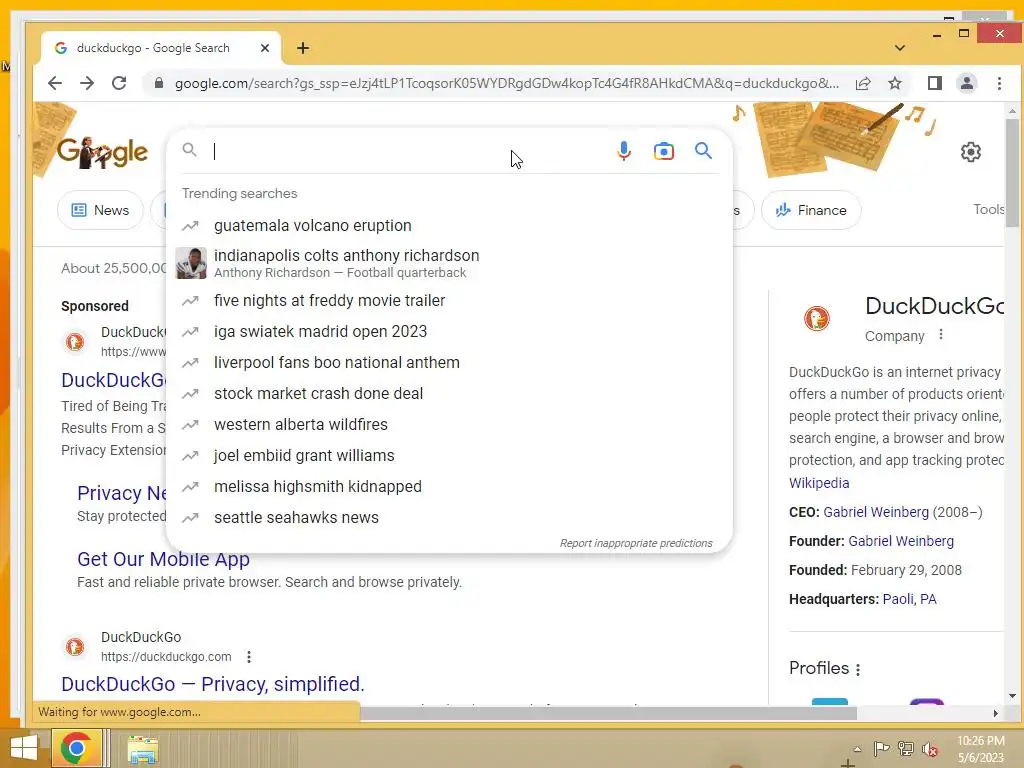Select the News filter tab
This screenshot has width=1024, height=768.
[100, 210]
